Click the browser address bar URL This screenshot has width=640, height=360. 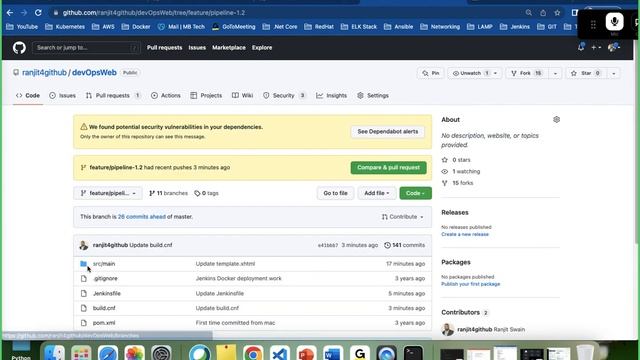[153, 13]
